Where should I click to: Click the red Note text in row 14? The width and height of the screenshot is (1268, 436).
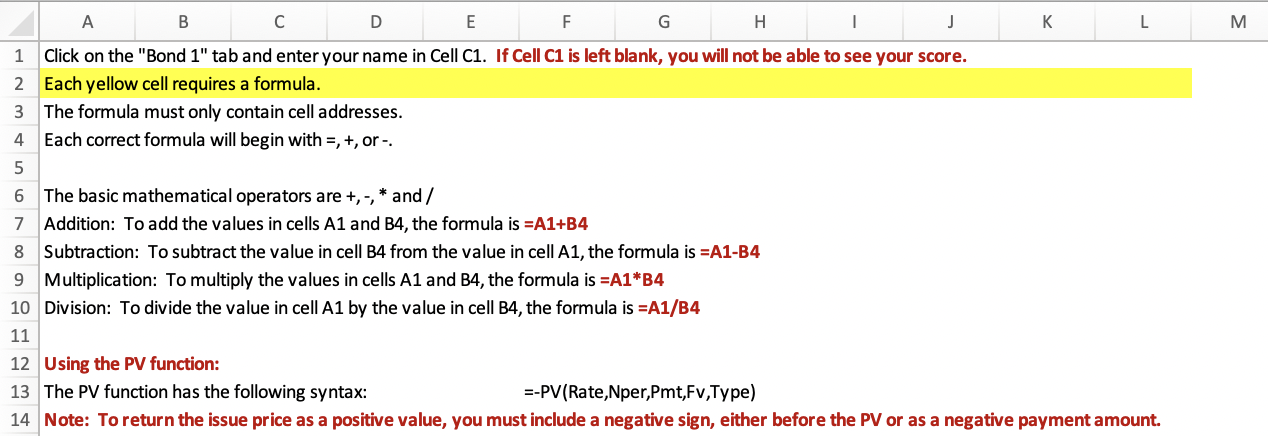[602, 420]
